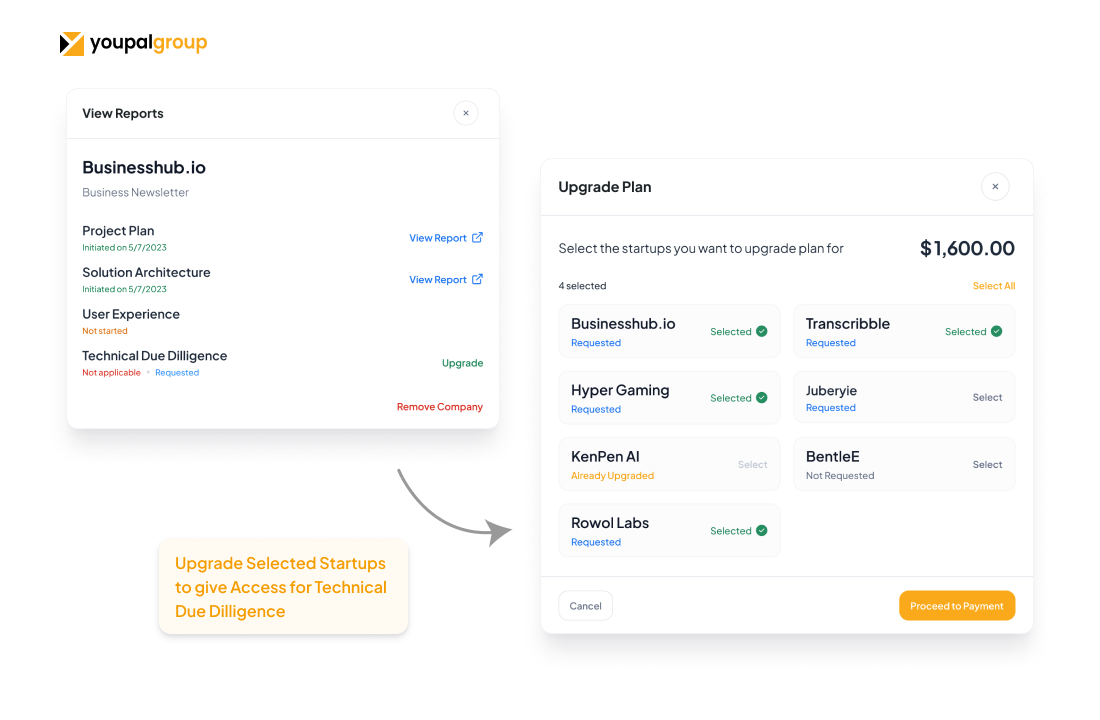The width and height of the screenshot is (1100, 720).
Task: Click the Businesshub.io company heading
Action: 144,167
